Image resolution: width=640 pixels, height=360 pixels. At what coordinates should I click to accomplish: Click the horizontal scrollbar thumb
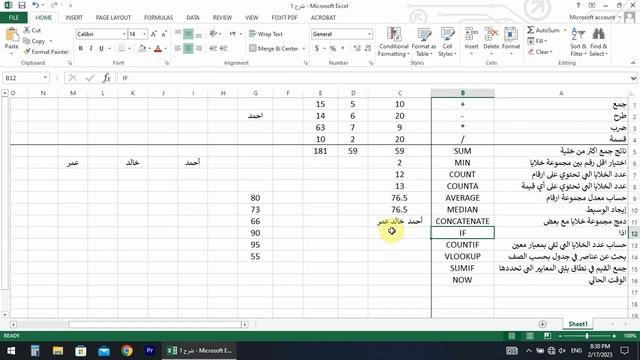pos(155,324)
